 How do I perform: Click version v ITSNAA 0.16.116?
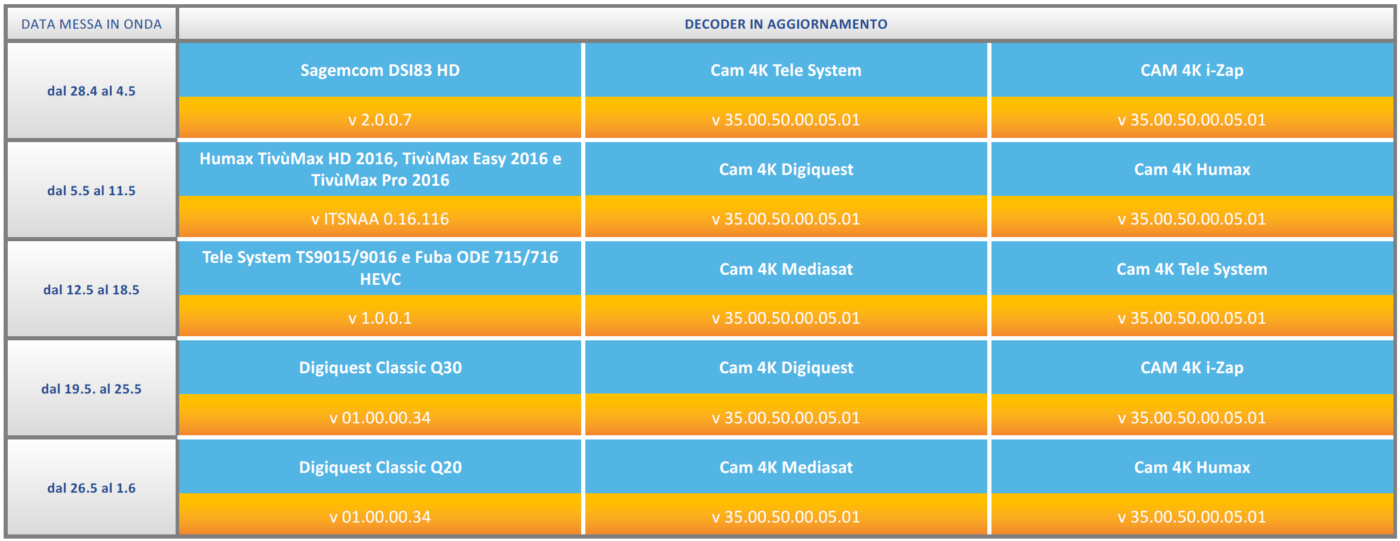pos(380,217)
